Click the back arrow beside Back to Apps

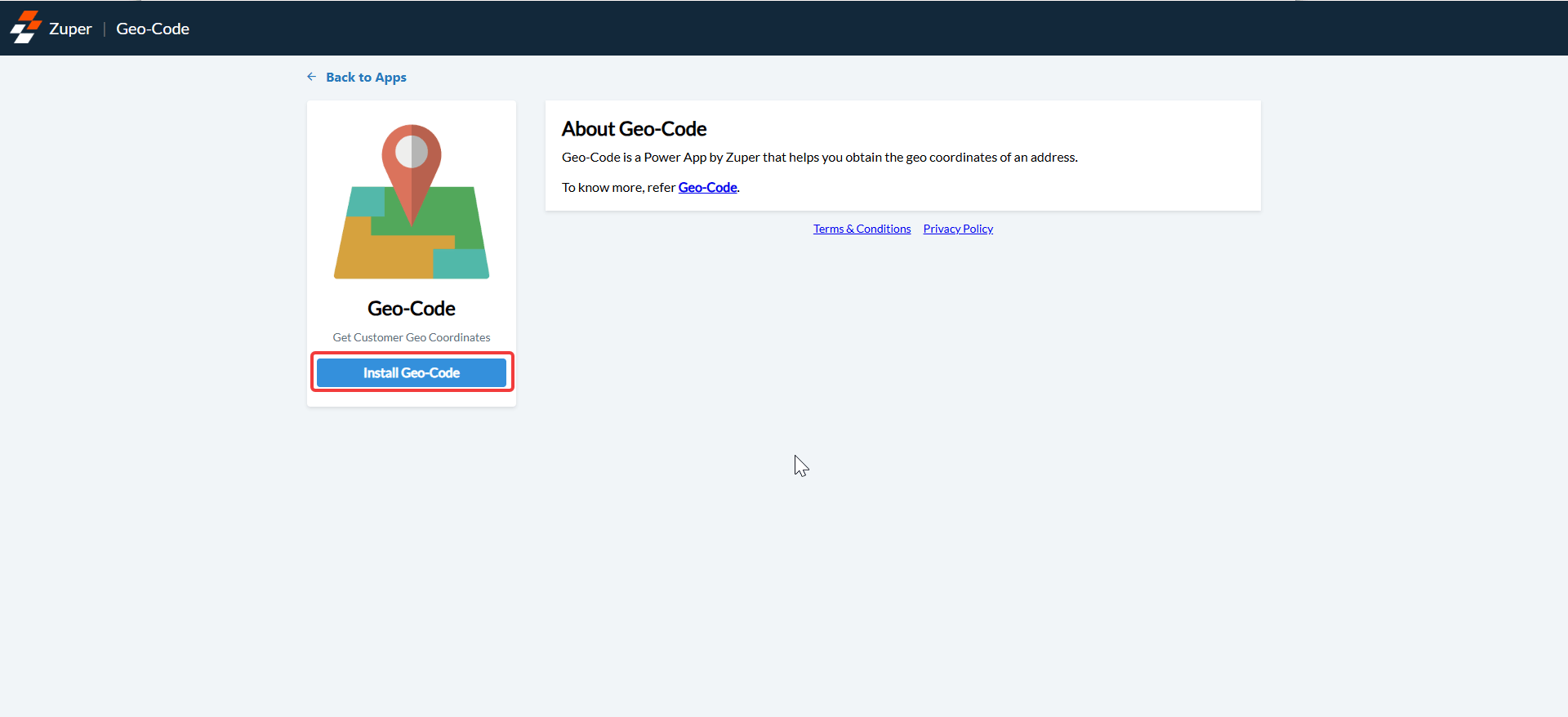click(311, 77)
